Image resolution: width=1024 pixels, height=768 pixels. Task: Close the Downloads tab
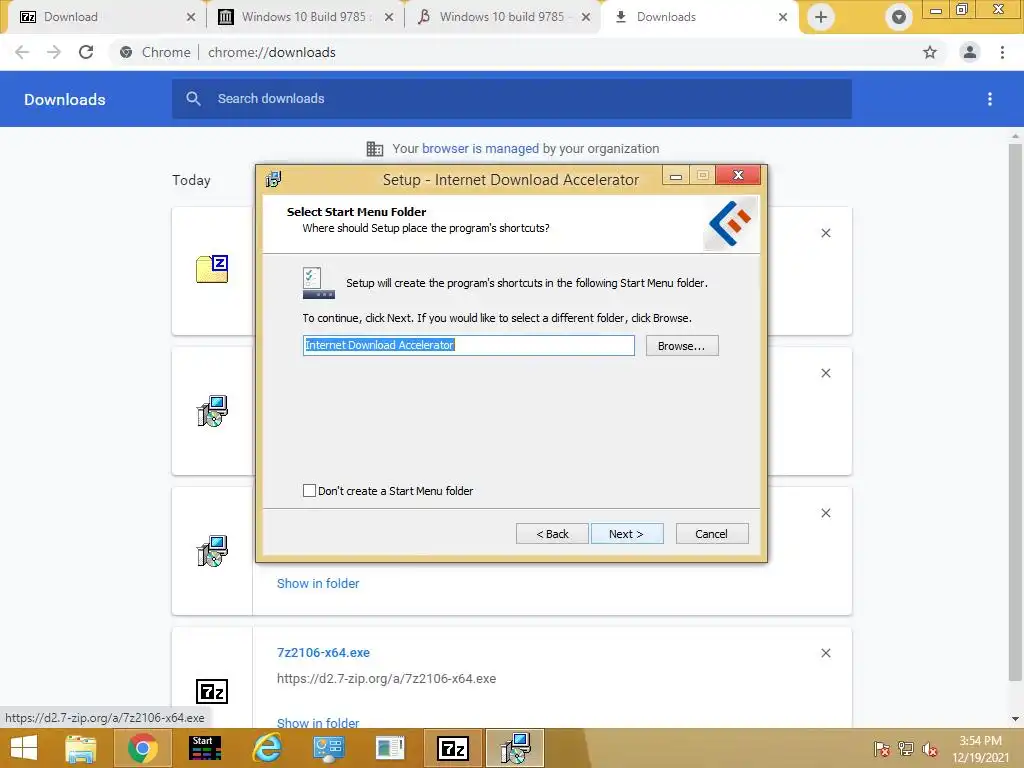coord(782,17)
